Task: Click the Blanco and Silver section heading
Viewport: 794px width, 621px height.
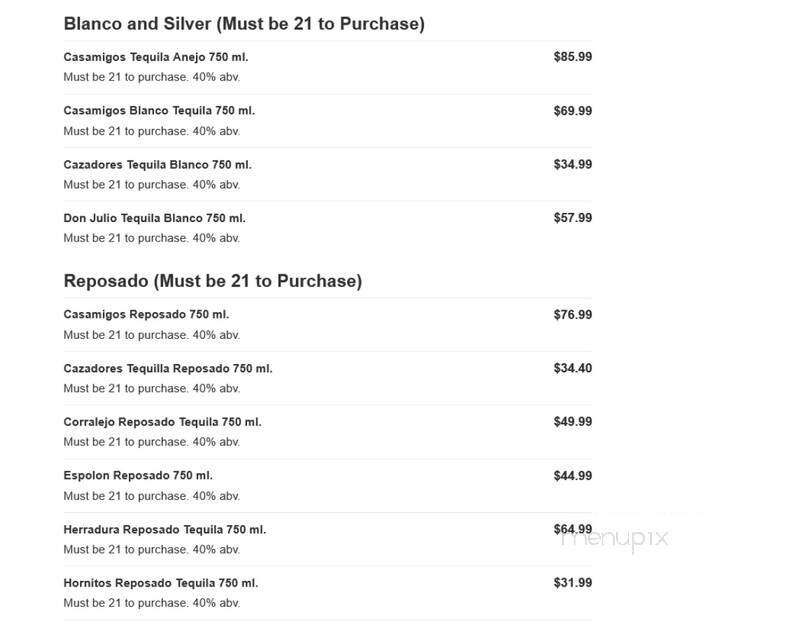Action: pos(243,24)
